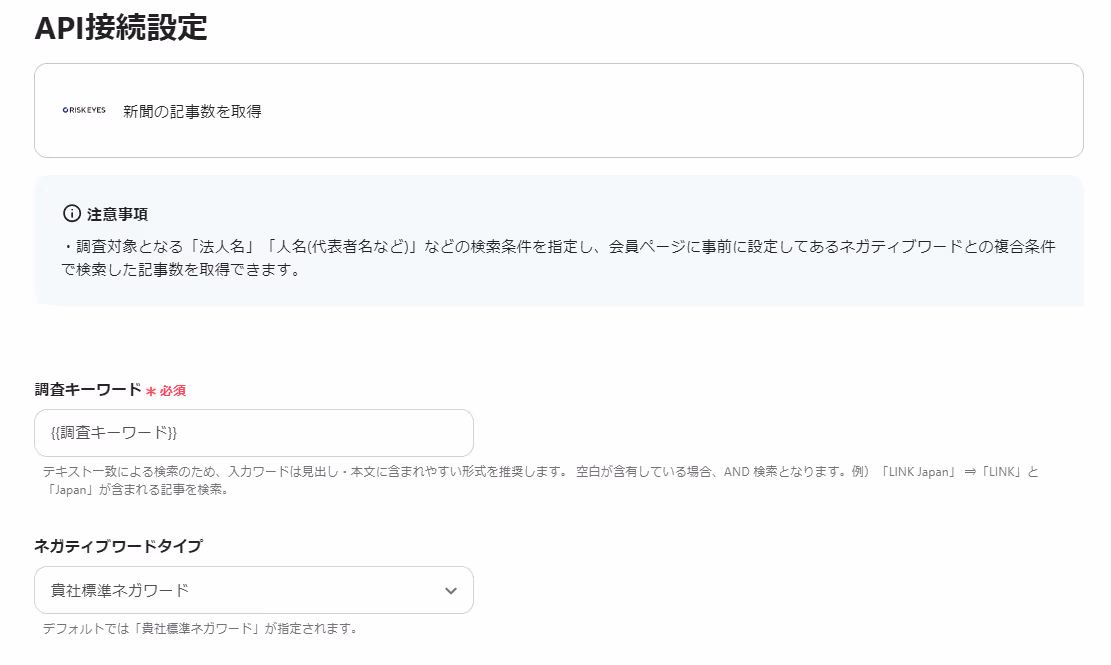Click the hint text starting テキスト一致による検索
The image size is (1111, 665).
(x=540, y=480)
